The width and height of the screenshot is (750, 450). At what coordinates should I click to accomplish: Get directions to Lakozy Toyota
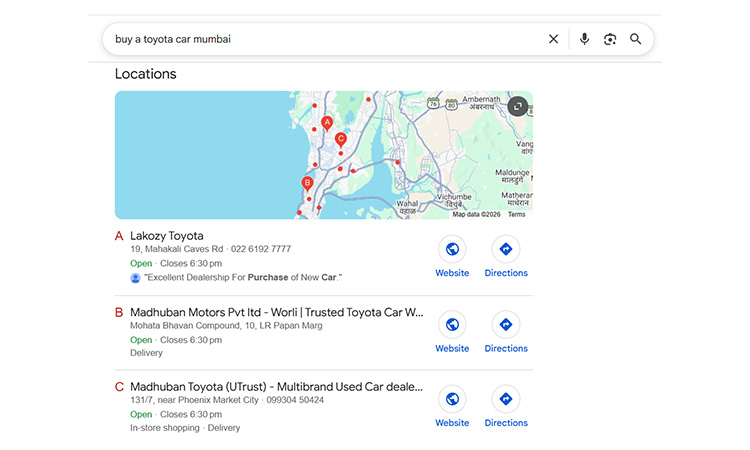[x=506, y=249]
